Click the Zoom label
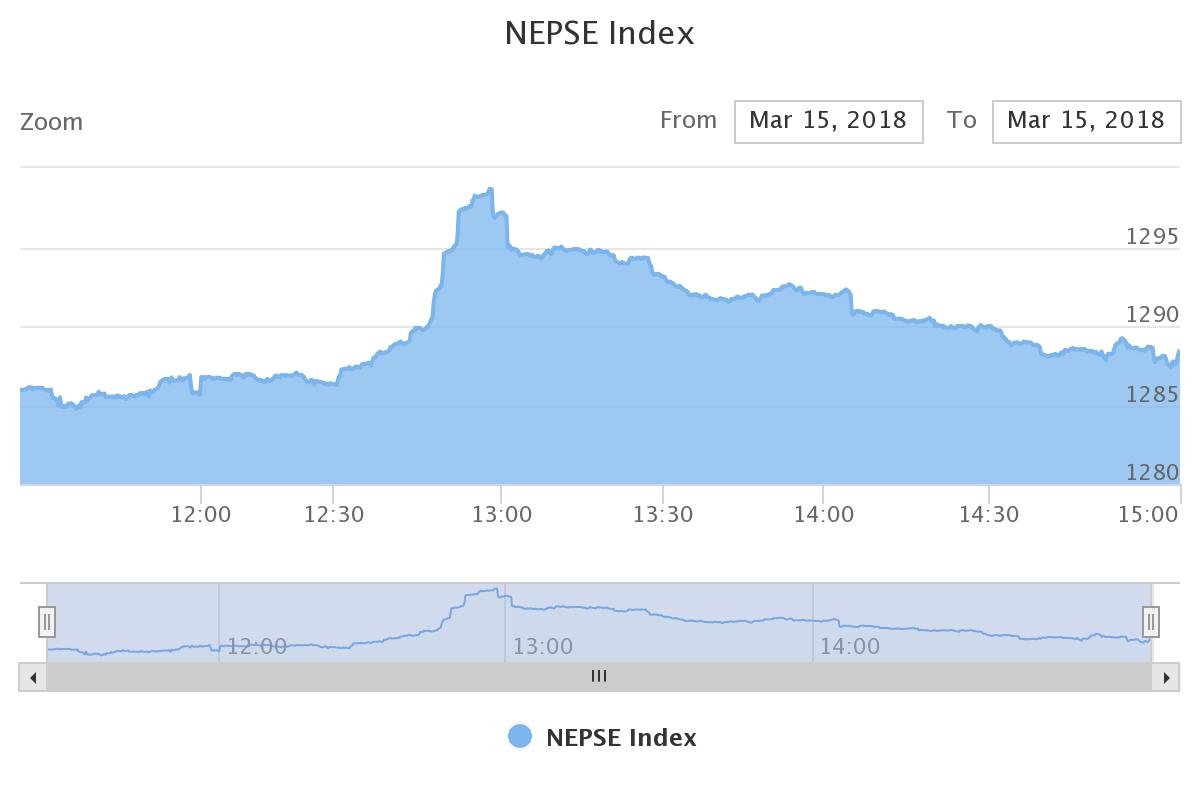1200x800 pixels. pos(52,122)
